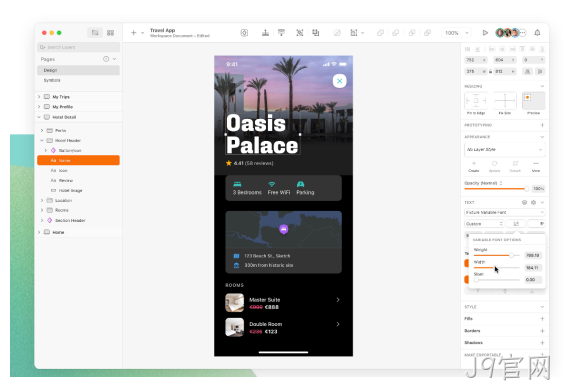The height and width of the screenshot is (391, 564).
Task: Click the flip vertical button in inspector
Action: 540,71
